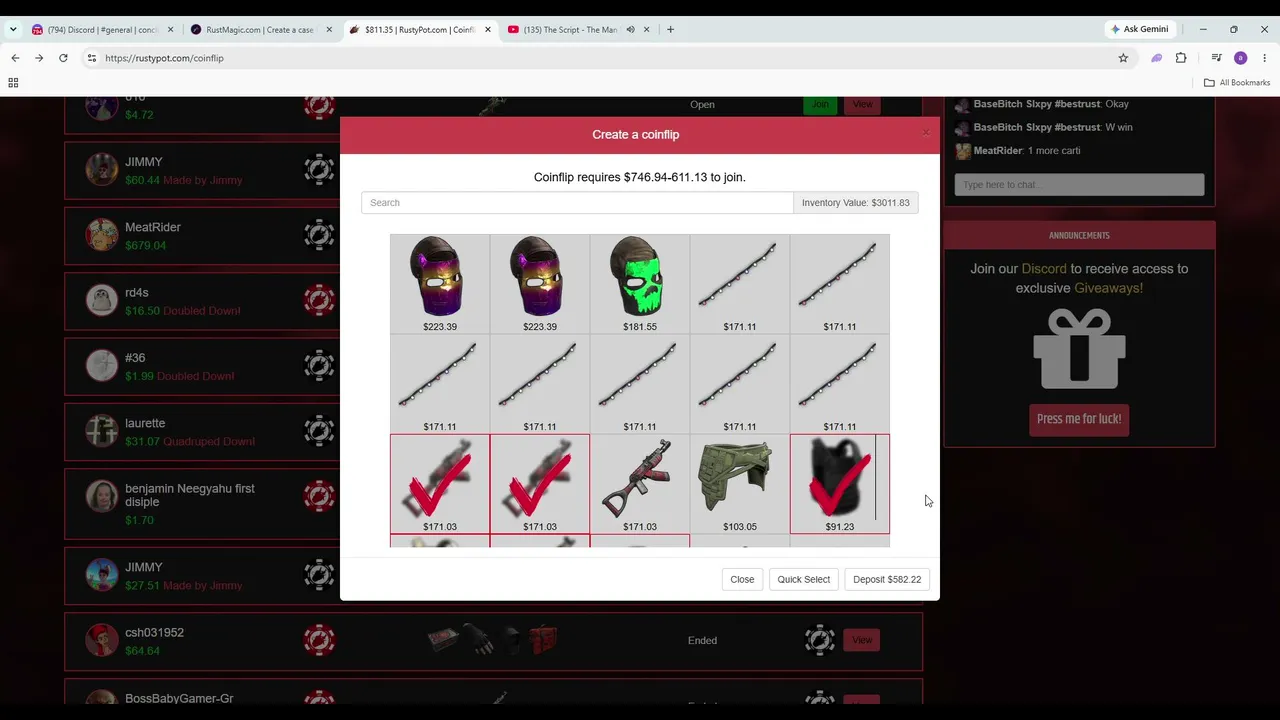Close the Create a coinflip dialog with the X
The image size is (1280, 720).
click(925, 132)
